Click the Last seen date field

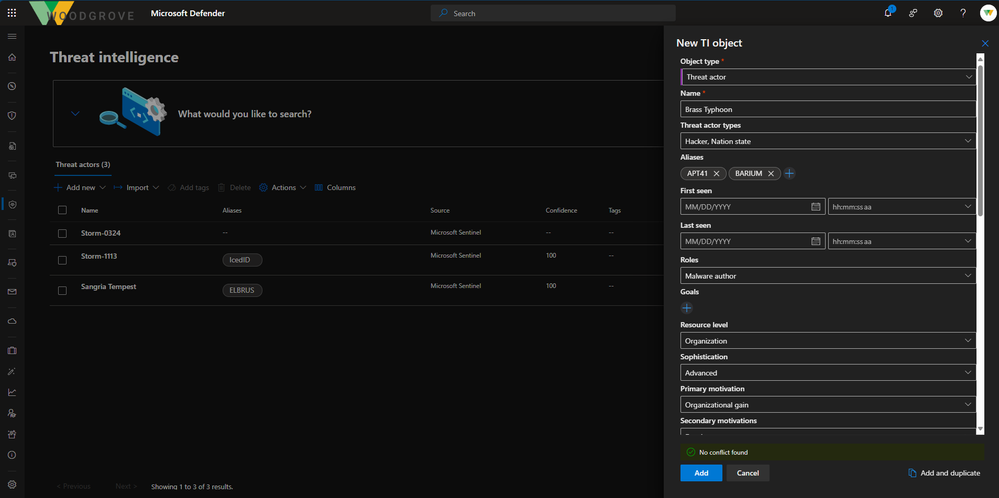click(753, 241)
